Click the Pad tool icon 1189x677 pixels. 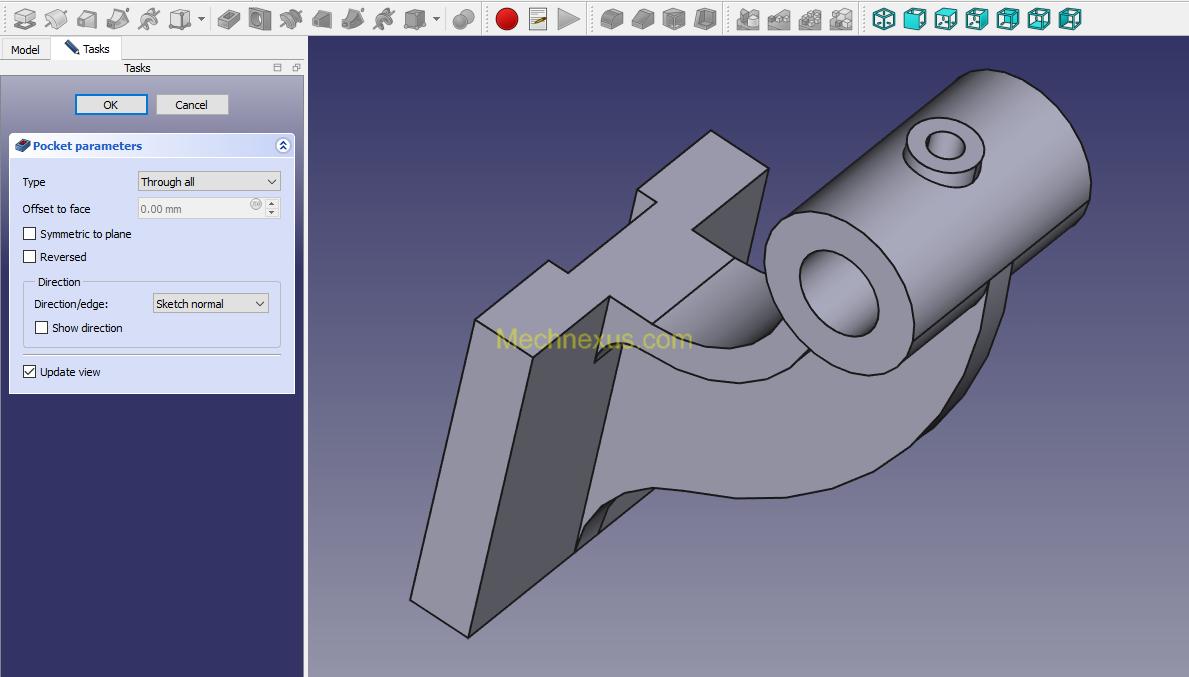[24, 19]
